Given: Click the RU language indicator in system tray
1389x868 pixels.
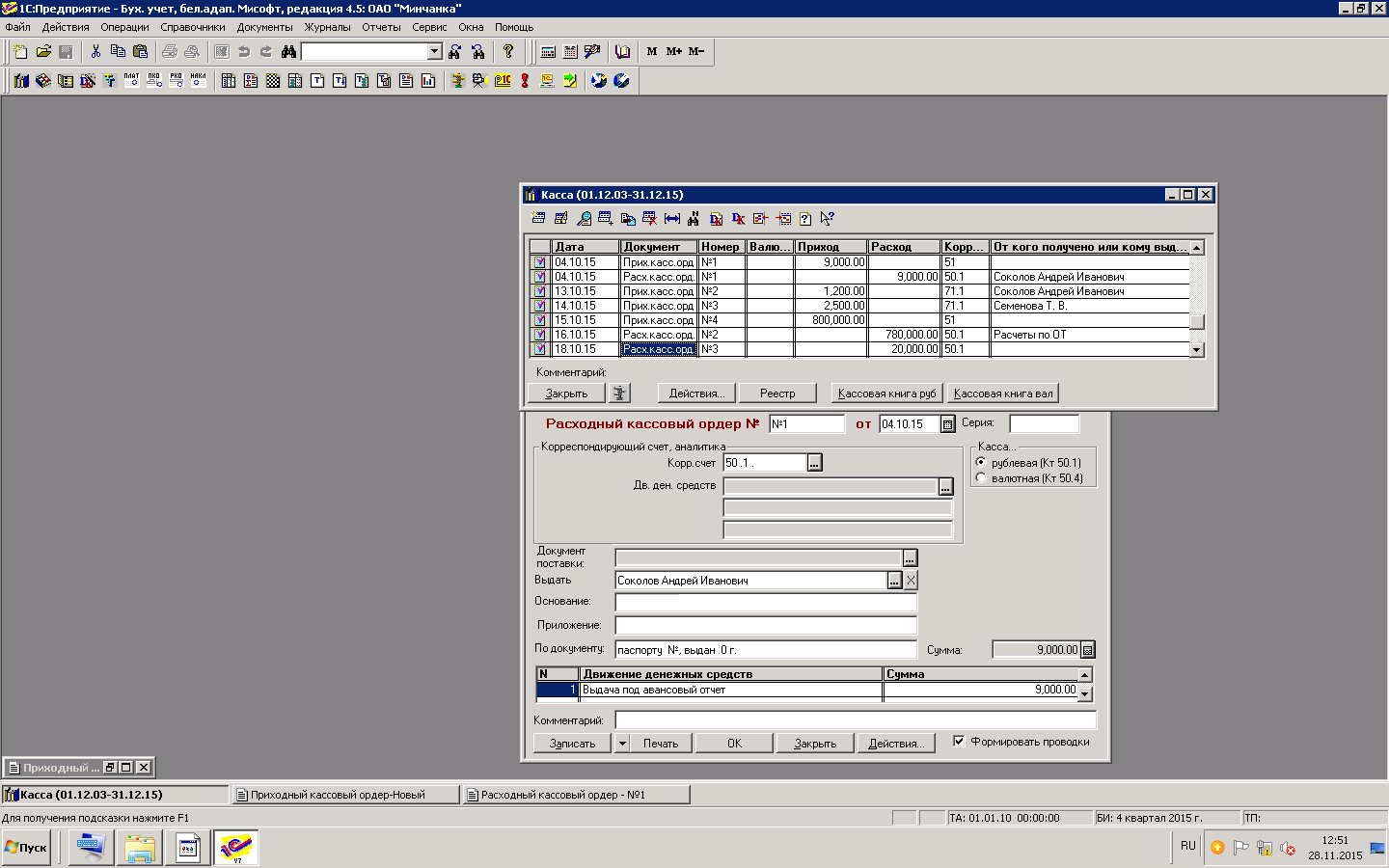Looking at the screenshot, I should [1187, 846].
